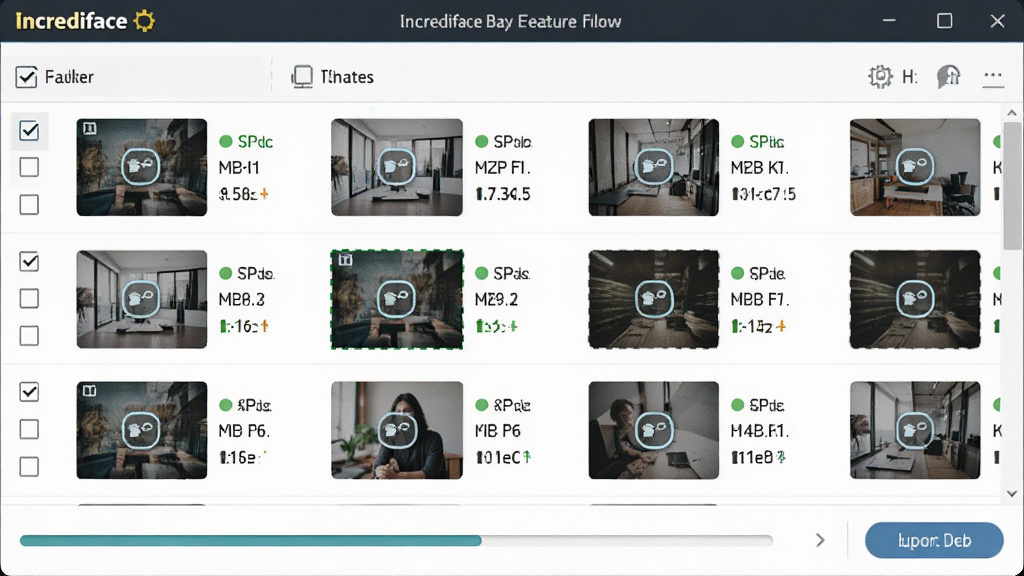Click green status dot beside MBB F7.
1024x576 pixels.
[737, 273]
